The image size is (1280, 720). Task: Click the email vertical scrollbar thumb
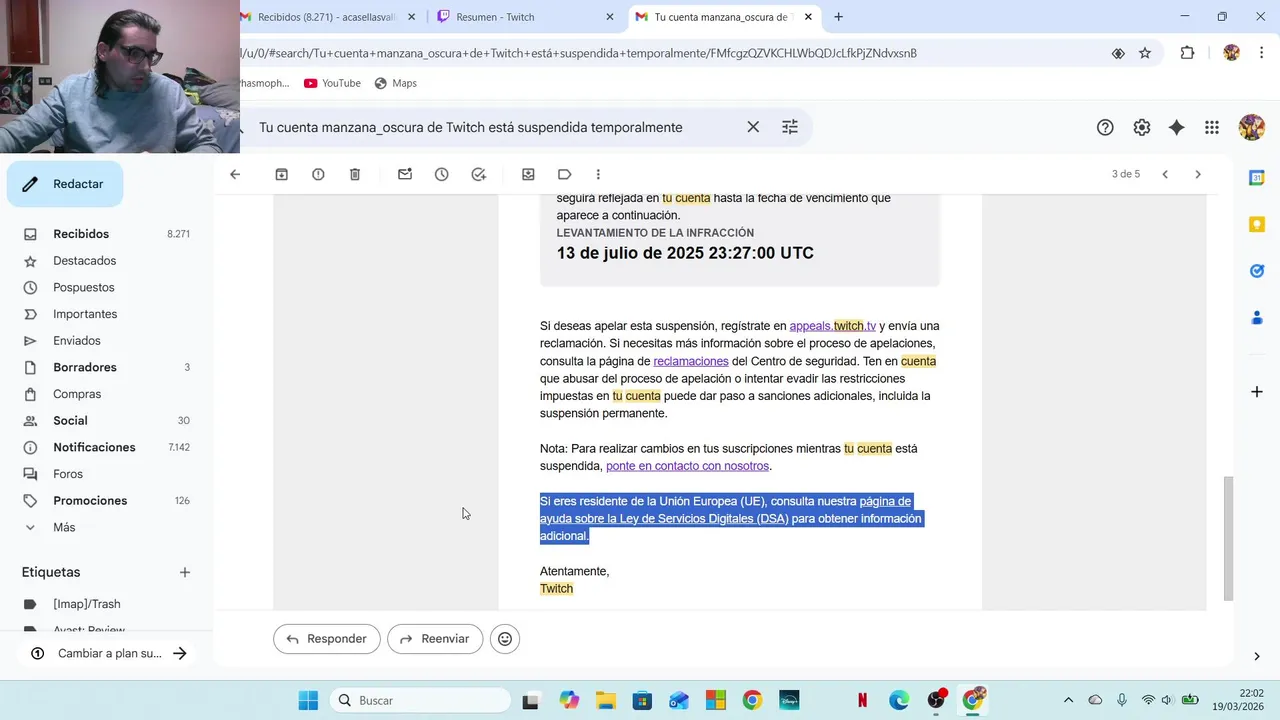(1228, 537)
